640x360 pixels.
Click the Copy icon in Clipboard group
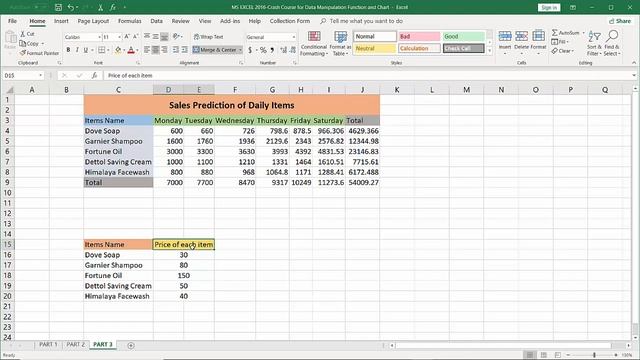[23, 43]
